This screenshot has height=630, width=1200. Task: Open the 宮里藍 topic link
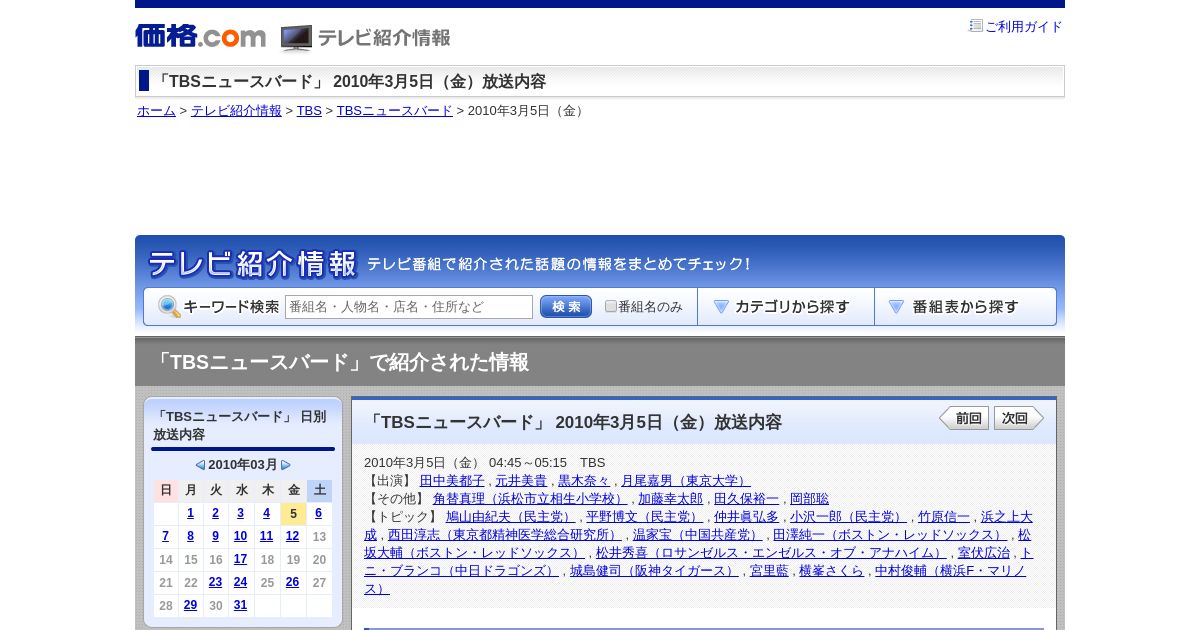tap(769, 571)
